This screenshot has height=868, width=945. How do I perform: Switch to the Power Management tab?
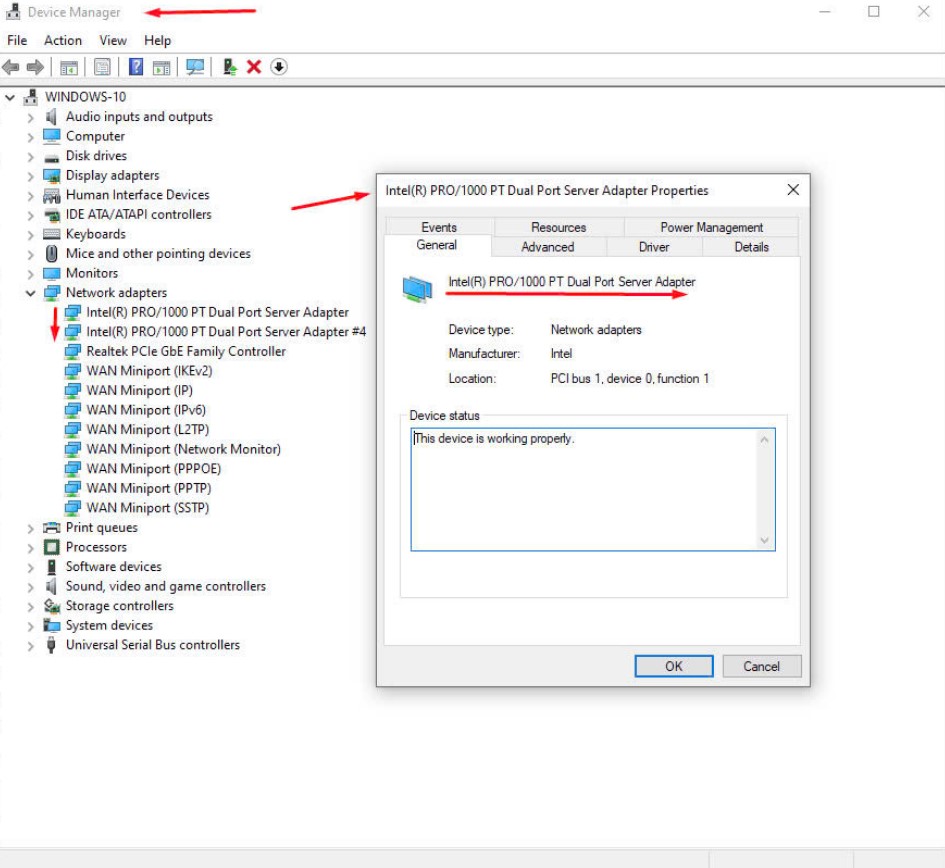coord(711,227)
